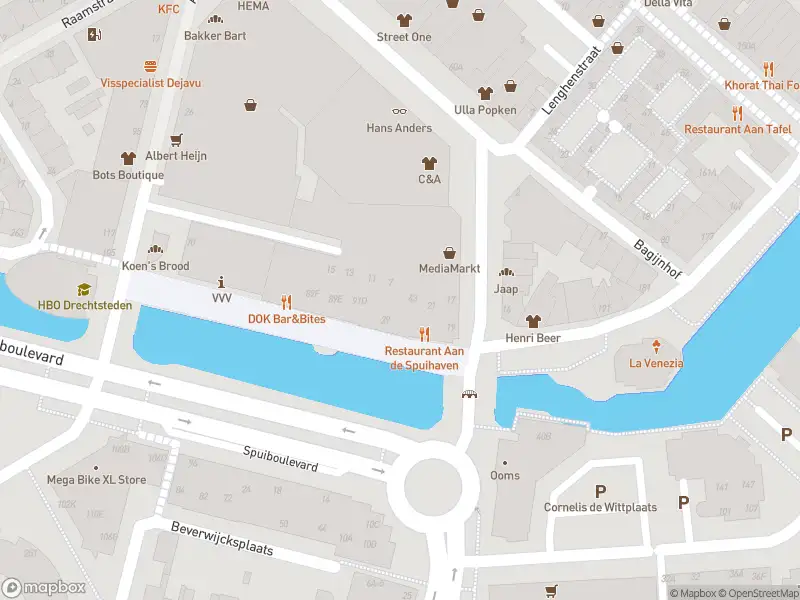Image resolution: width=800 pixels, height=600 pixels.
Task: Select the La Venezia ice cream icon
Action: [x=656, y=346]
